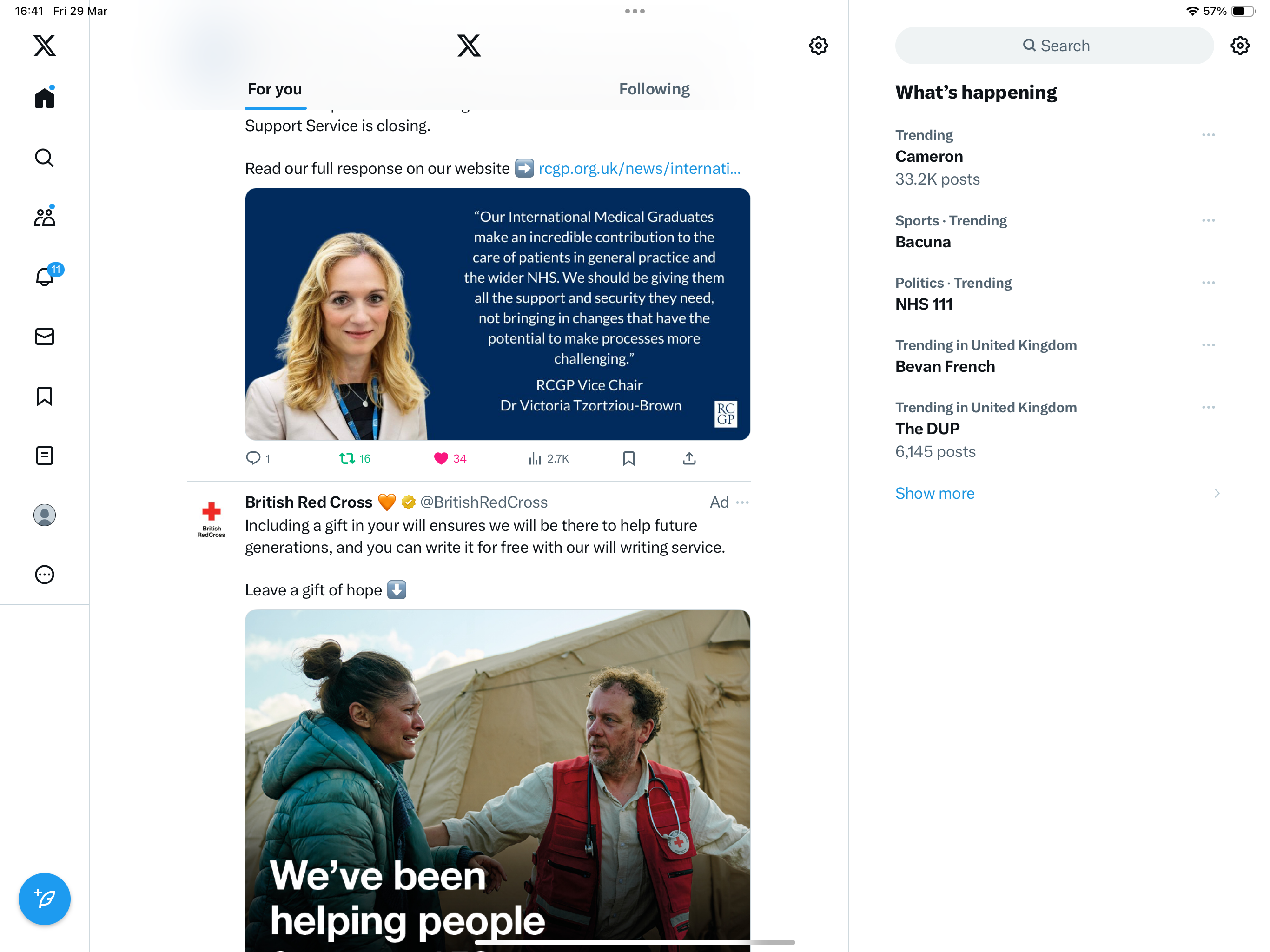The image size is (1270, 952).
Task: Share the RCGP post
Action: click(x=689, y=458)
